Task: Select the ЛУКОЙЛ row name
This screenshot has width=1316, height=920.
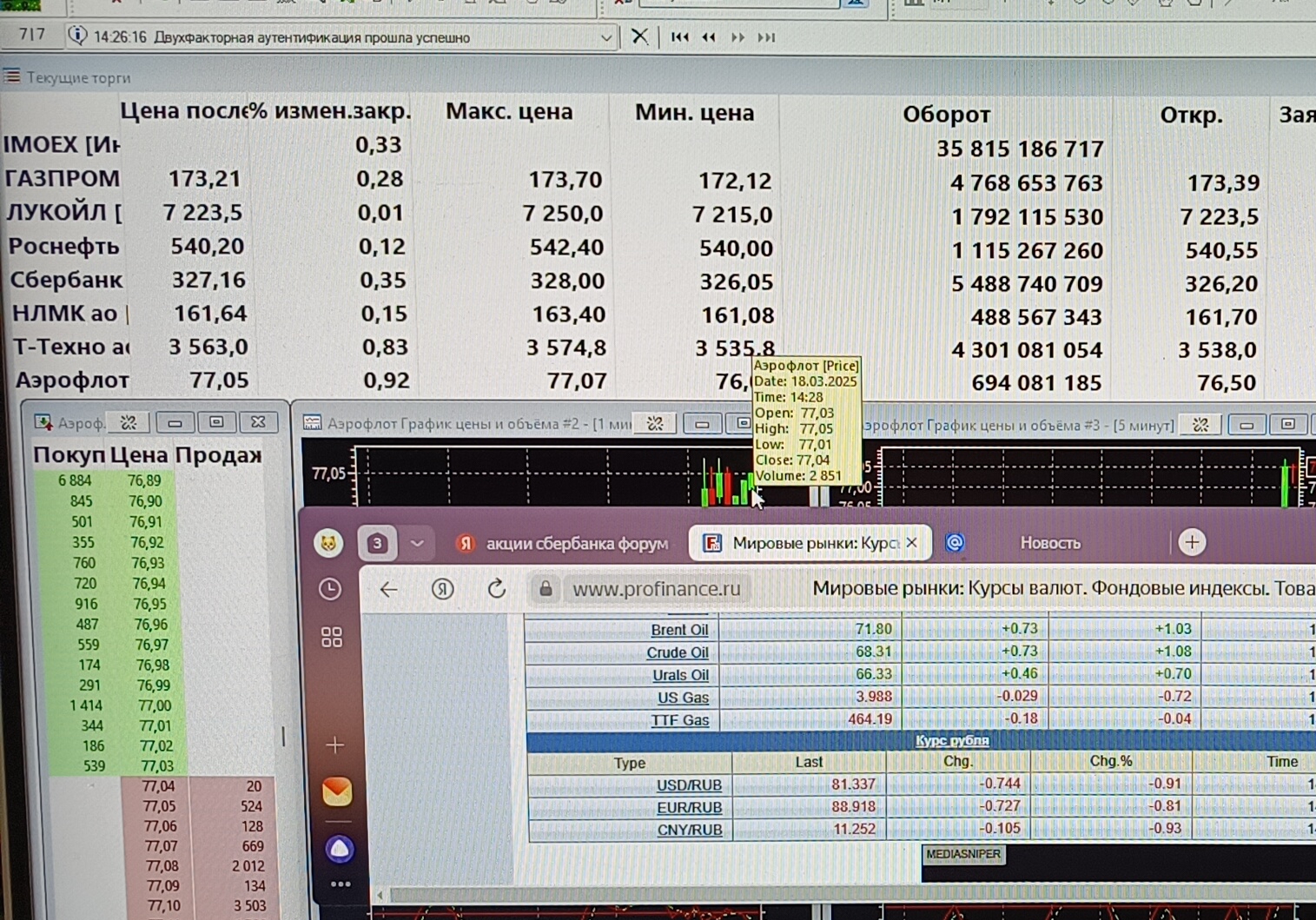Action: click(64, 213)
